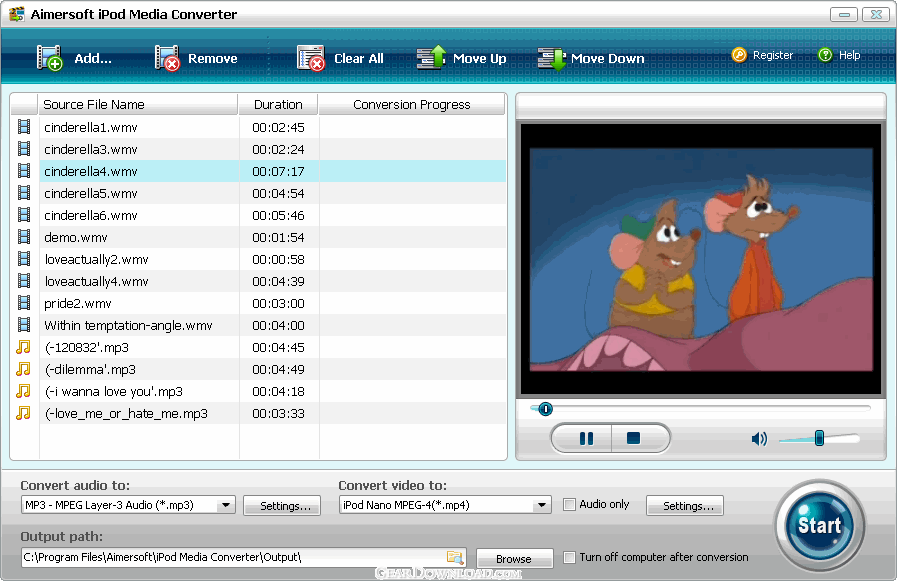Tick Turn off computer after conversion
The image size is (897, 581).
pos(569,557)
